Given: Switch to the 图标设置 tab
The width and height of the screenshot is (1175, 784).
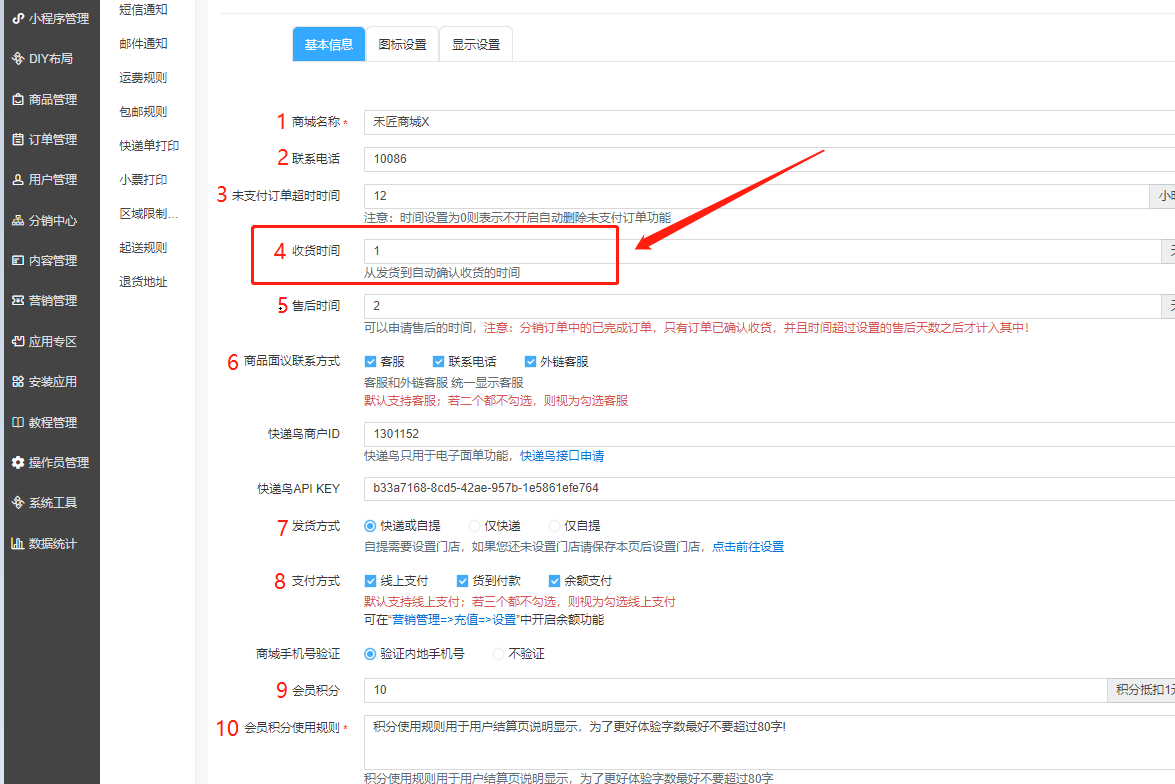Looking at the screenshot, I should point(402,45).
